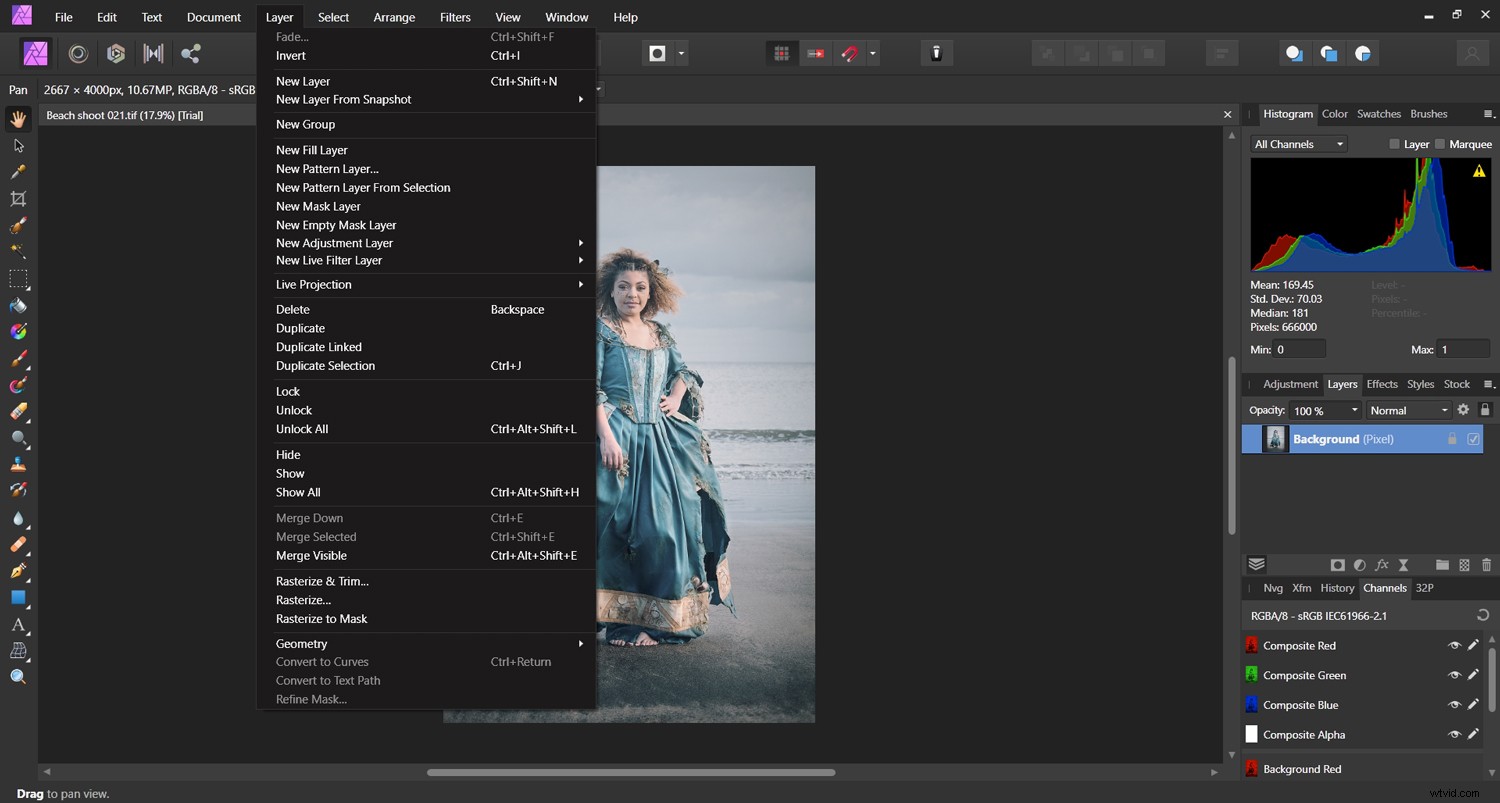
Task: Select the Crop tool
Action: click(x=18, y=198)
